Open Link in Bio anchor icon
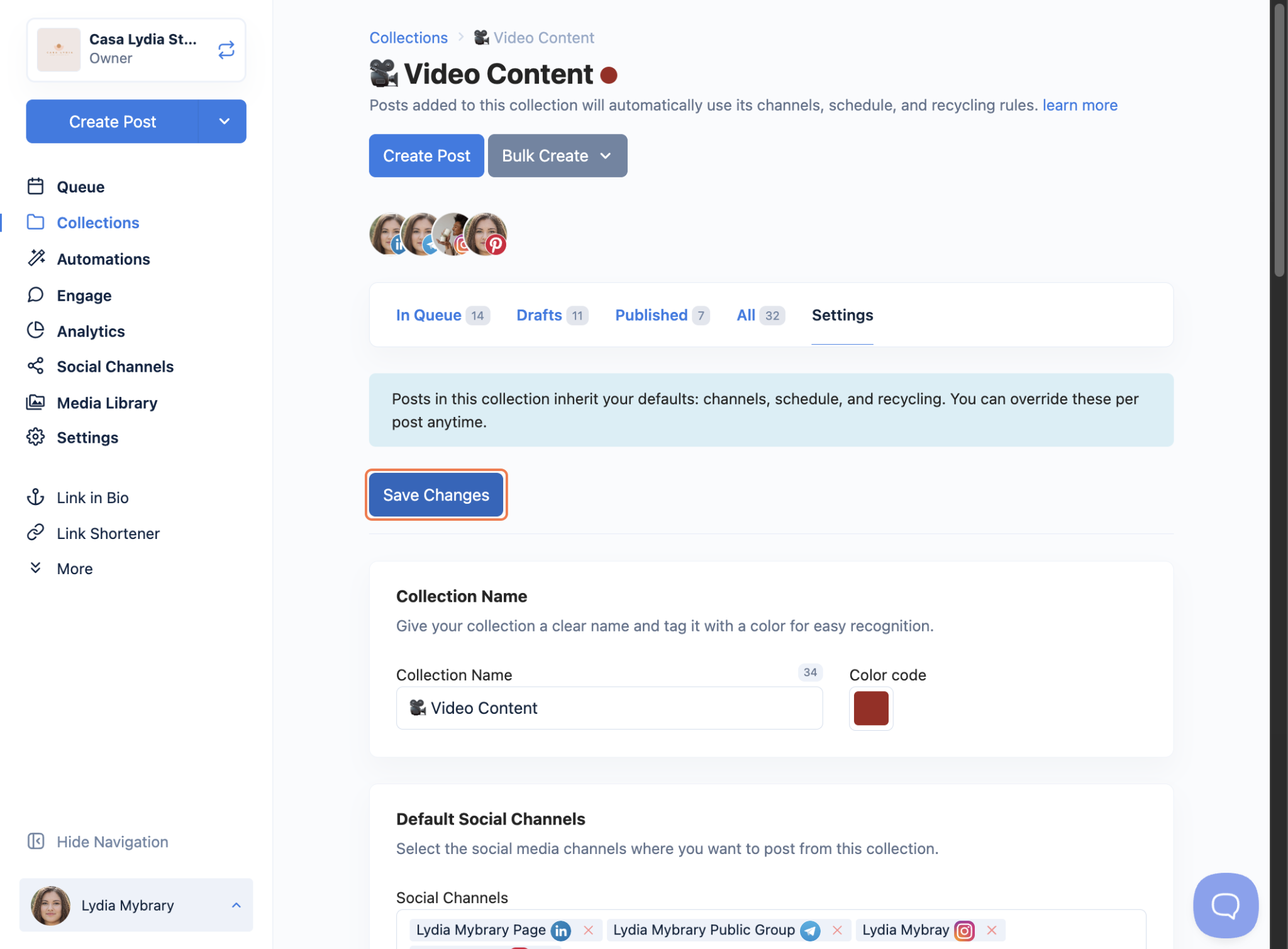Image resolution: width=1288 pixels, height=949 pixels. click(36, 497)
